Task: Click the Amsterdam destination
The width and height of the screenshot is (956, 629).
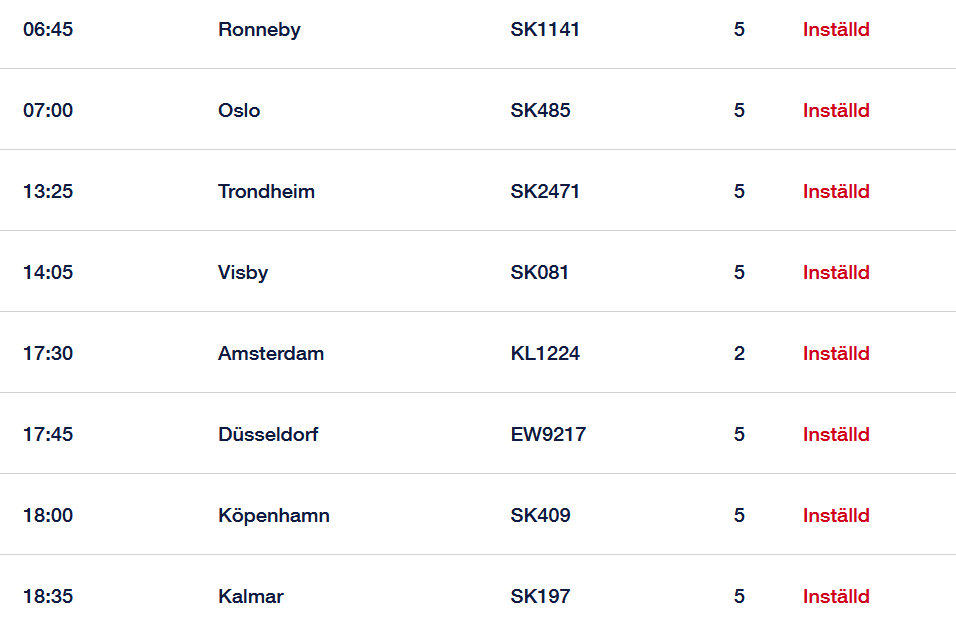Action: (x=271, y=354)
